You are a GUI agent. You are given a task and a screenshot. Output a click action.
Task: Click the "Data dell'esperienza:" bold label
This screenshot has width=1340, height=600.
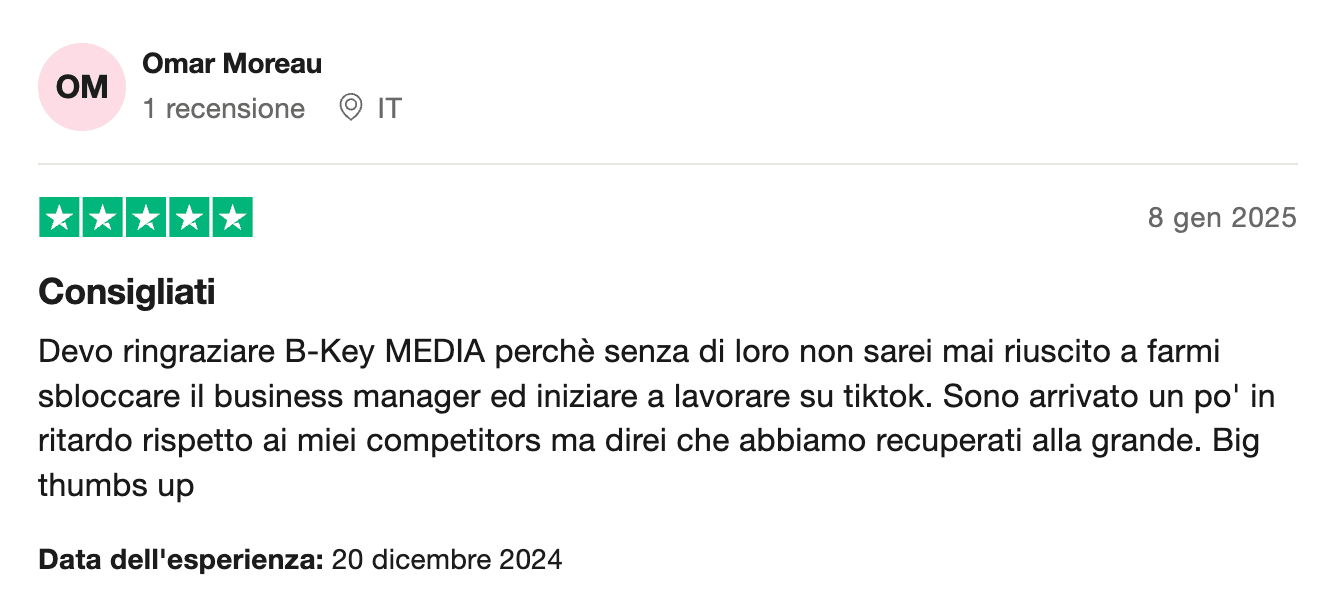click(x=181, y=559)
